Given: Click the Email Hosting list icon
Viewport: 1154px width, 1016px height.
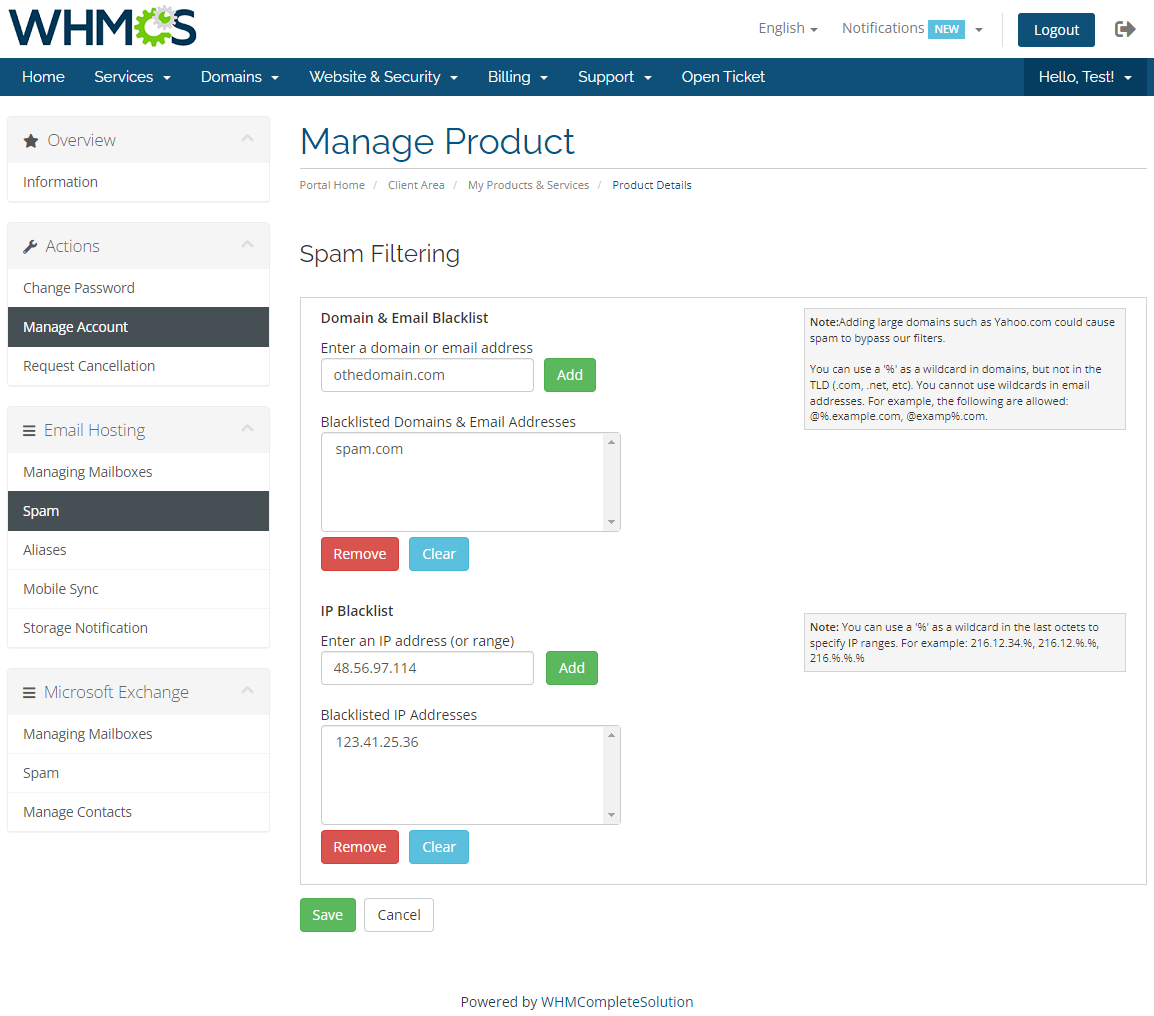Looking at the screenshot, I should pos(29,431).
